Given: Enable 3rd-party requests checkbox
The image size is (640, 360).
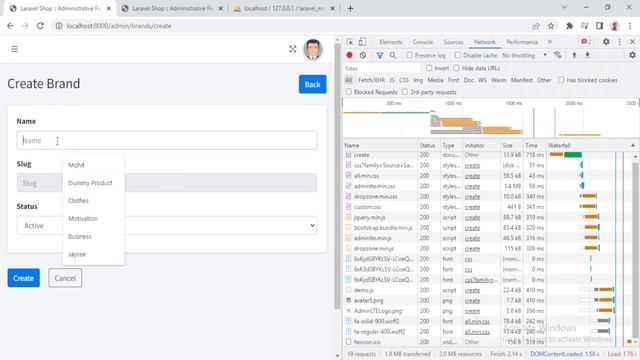Looking at the screenshot, I should tap(404, 92).
